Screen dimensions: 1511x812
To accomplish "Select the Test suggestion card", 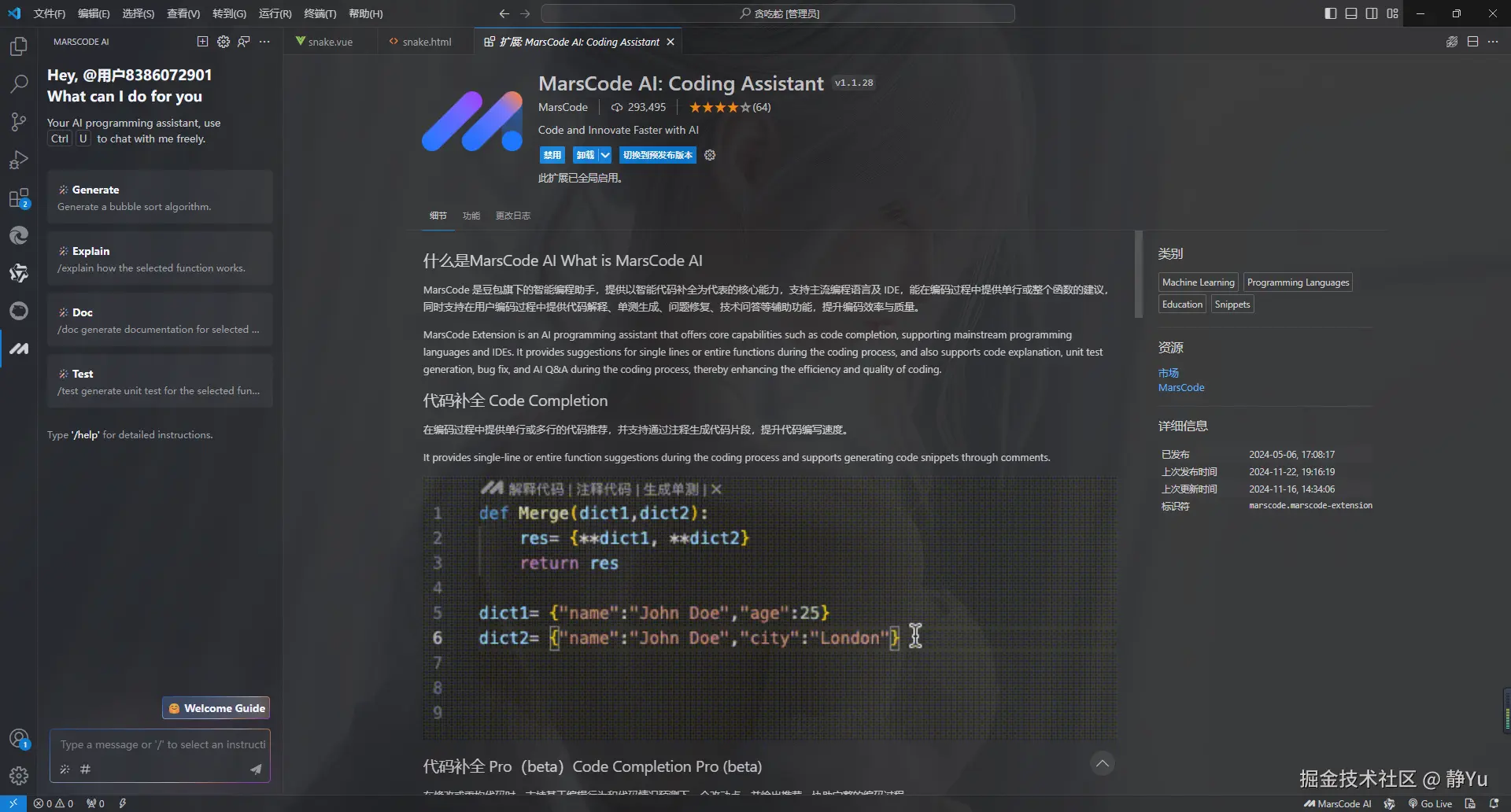I will point(160,382).
